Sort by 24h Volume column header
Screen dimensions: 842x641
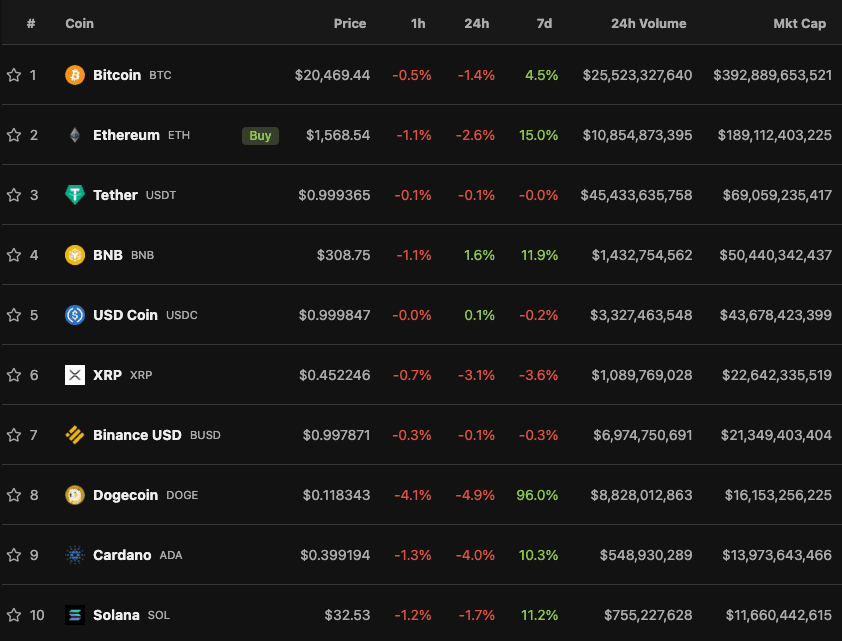[x=648, y=24]
